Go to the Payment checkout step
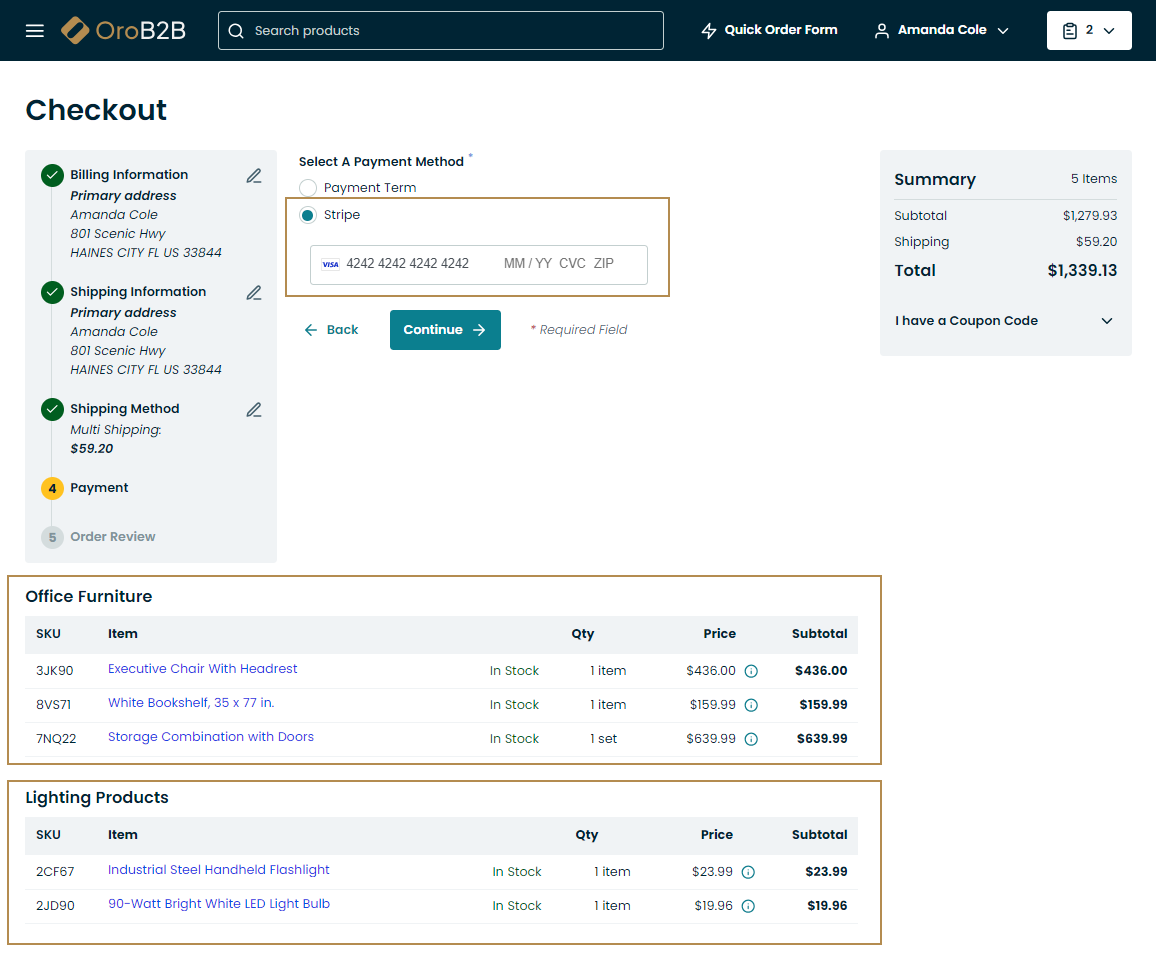The image size is (1156, 968). tap(99, 488)
